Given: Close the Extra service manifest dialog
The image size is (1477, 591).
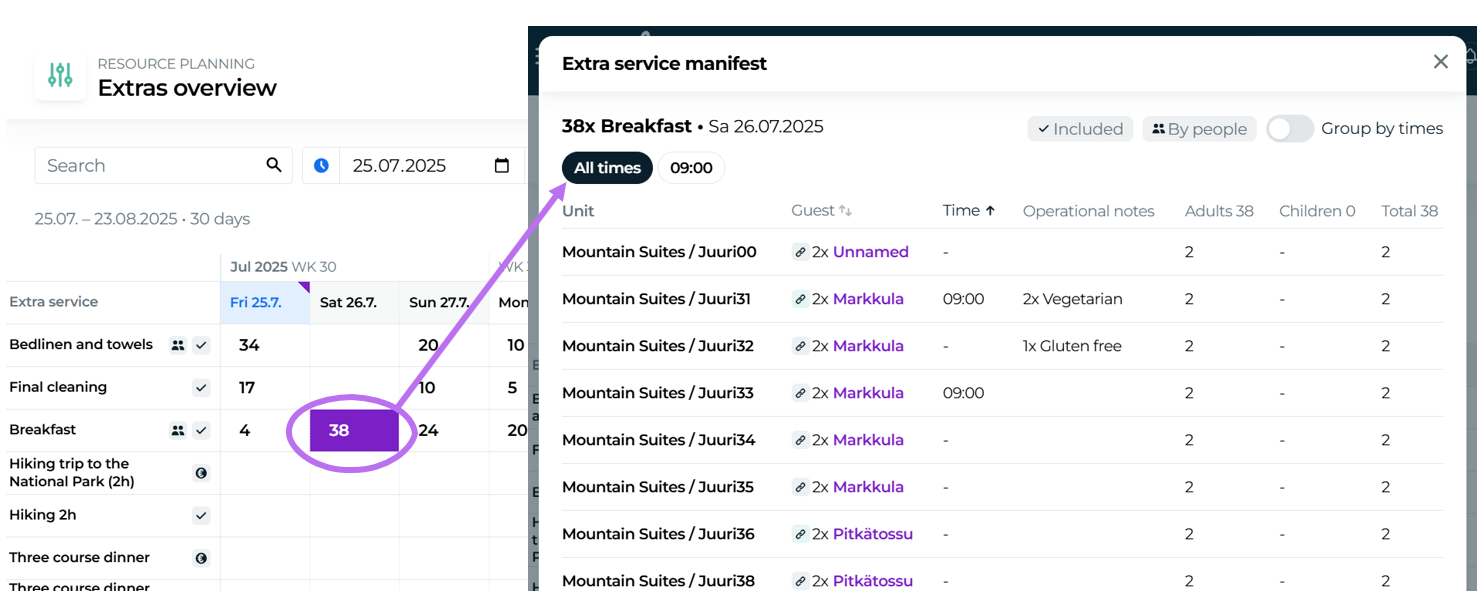Looking at the screenshot, I should click(1440, 62).
